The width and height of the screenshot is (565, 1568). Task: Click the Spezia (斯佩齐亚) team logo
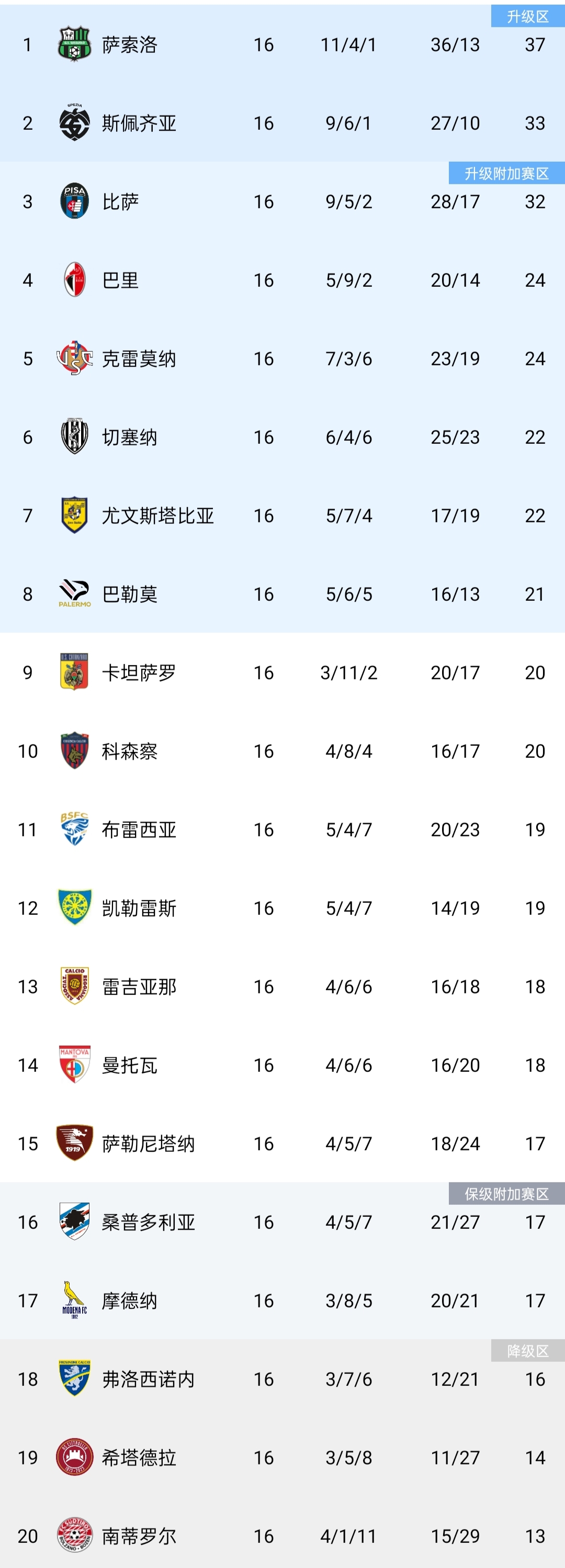[x=74, y=123]
